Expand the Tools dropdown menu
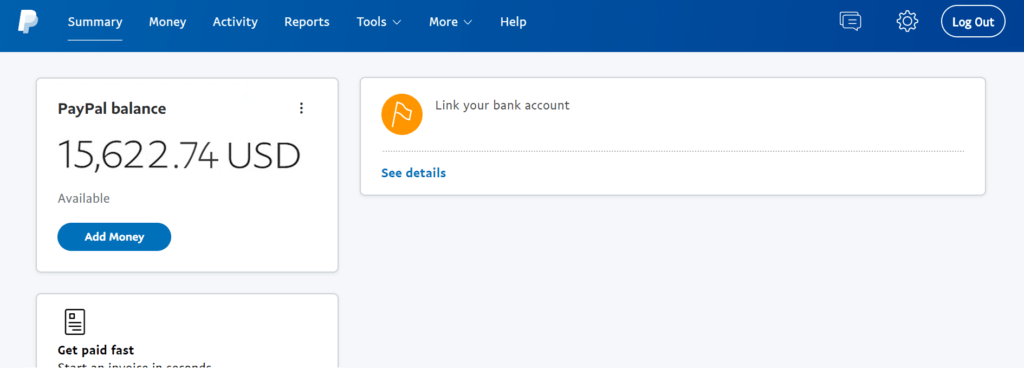1024x368 pixels. [379, 22]
